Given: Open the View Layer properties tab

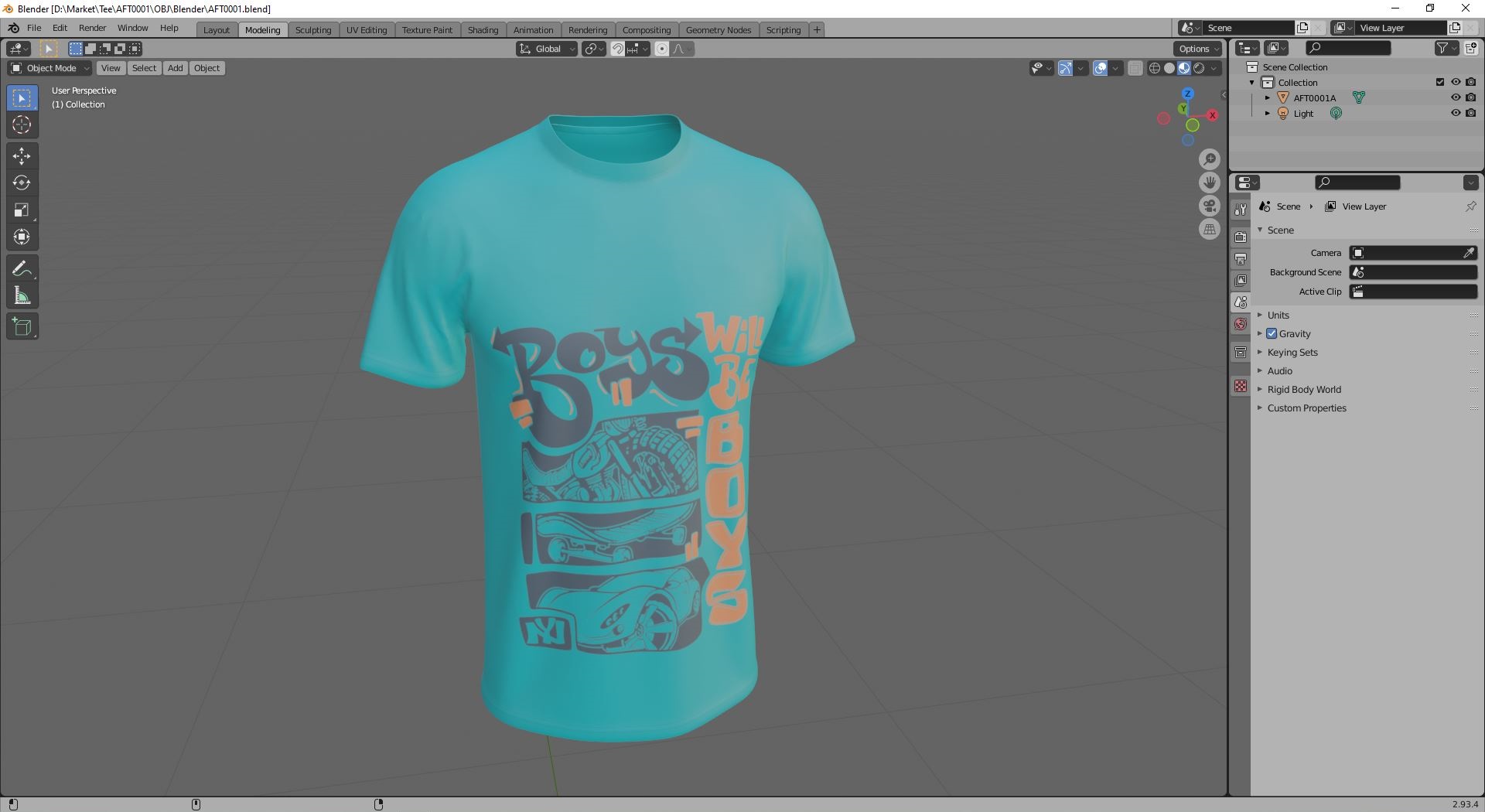Looking at the screenshot, I should coord(1241,280).
